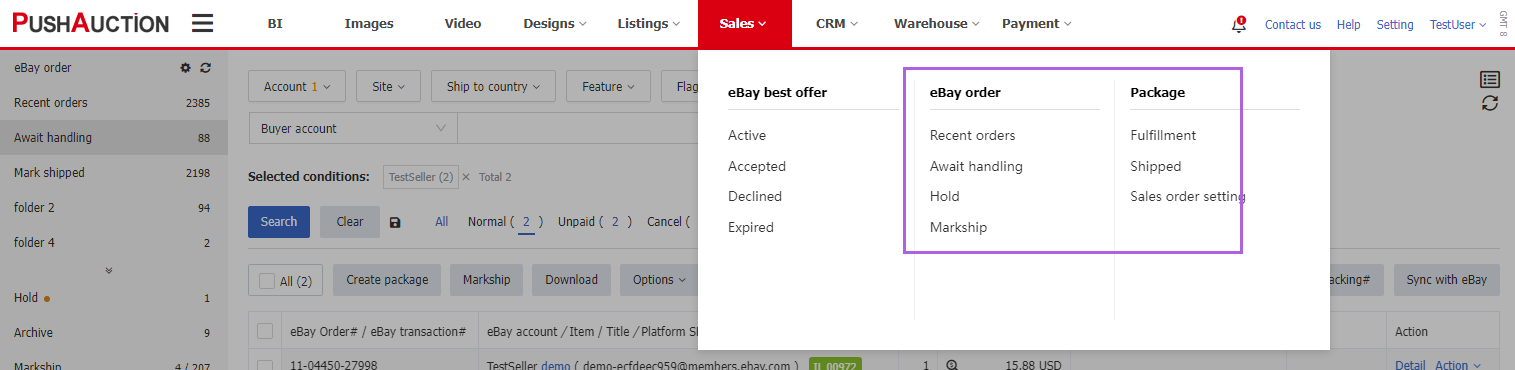
Task: Select the checkbox for order 11-04450-27998
Action: (265, 365)
